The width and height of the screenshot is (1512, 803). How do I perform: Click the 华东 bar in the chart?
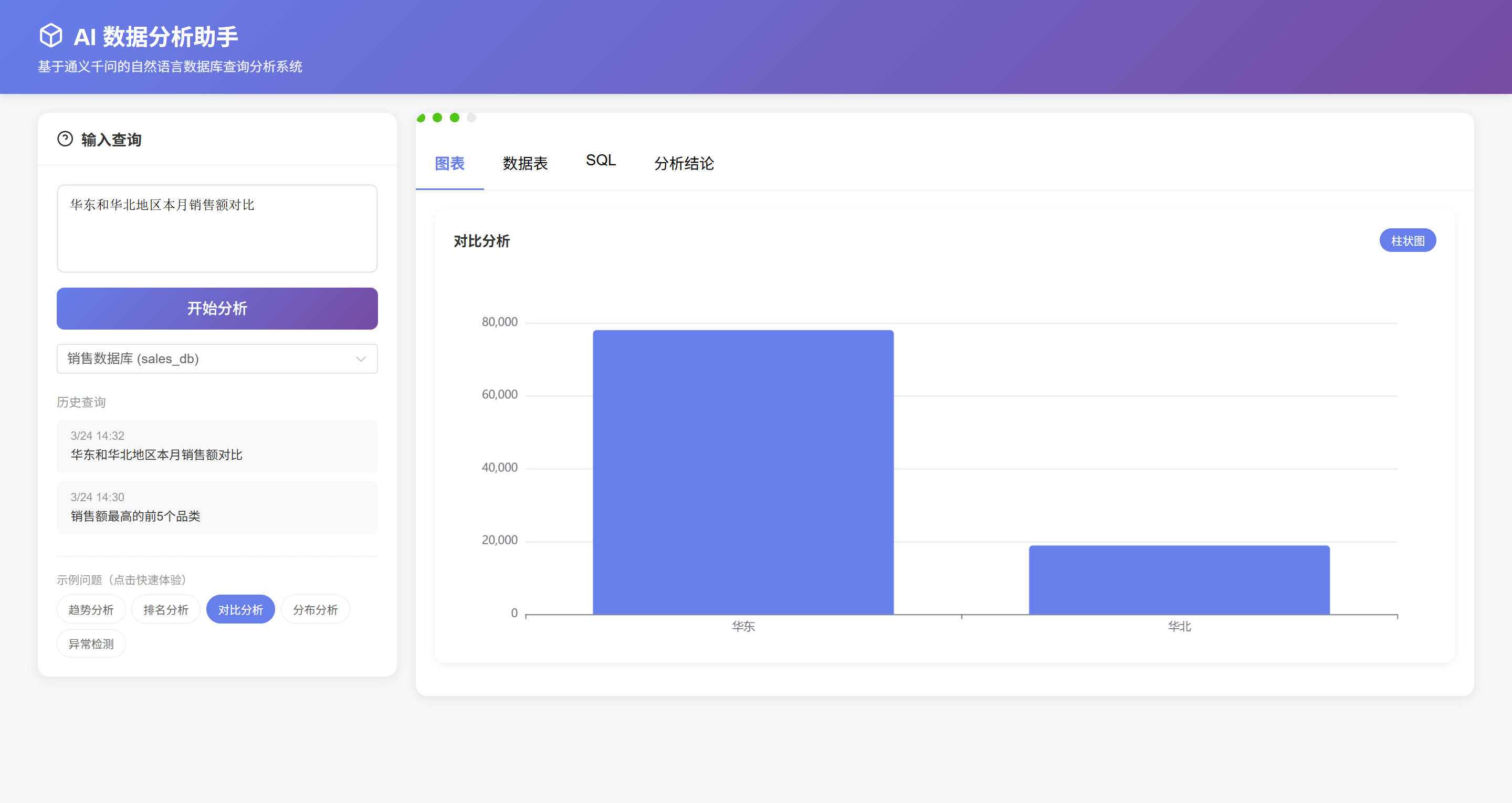(x=742, y=472)
